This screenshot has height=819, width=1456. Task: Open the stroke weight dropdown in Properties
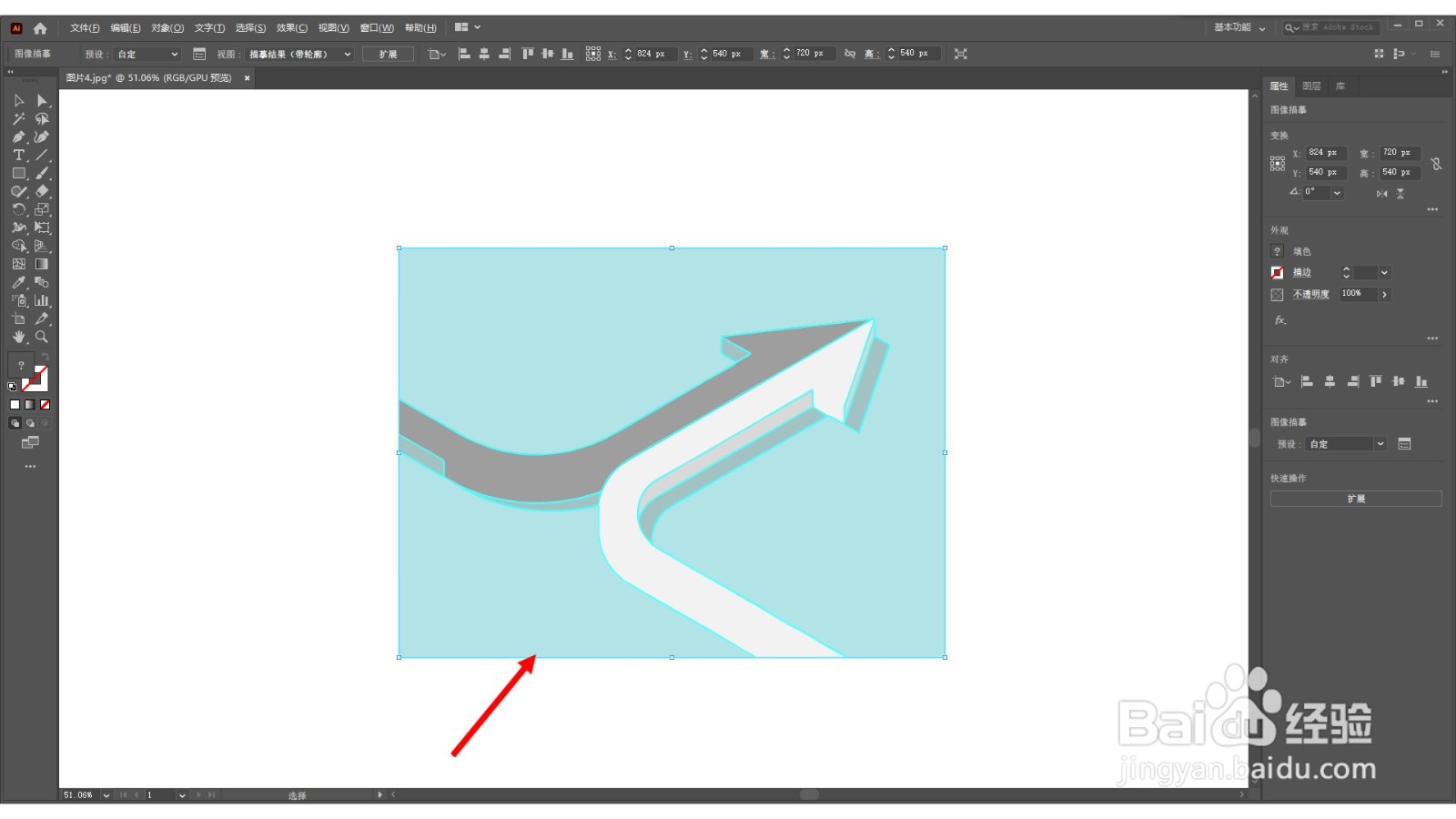pos(1384,273)
